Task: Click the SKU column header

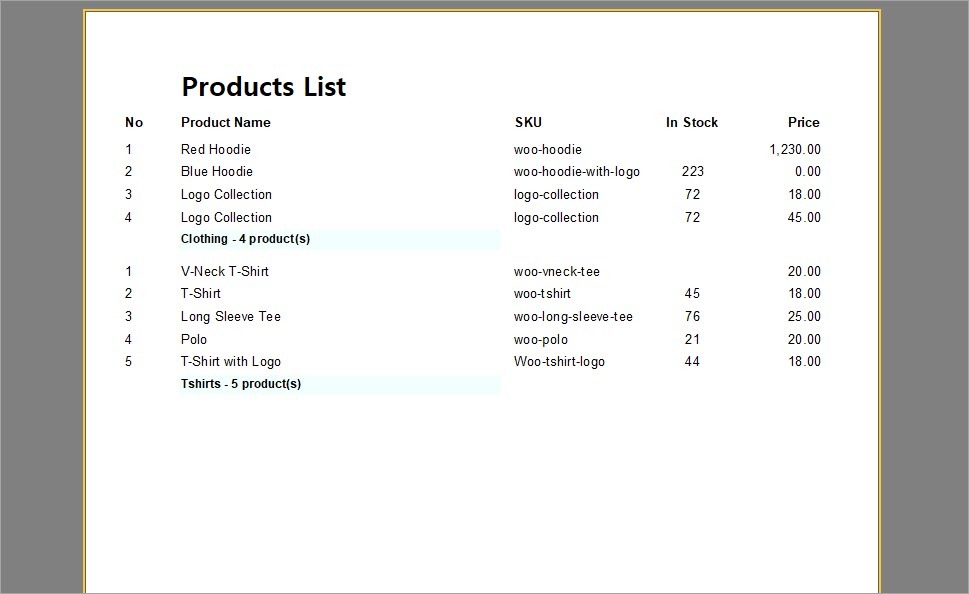Action: click(x=528, y=123)
